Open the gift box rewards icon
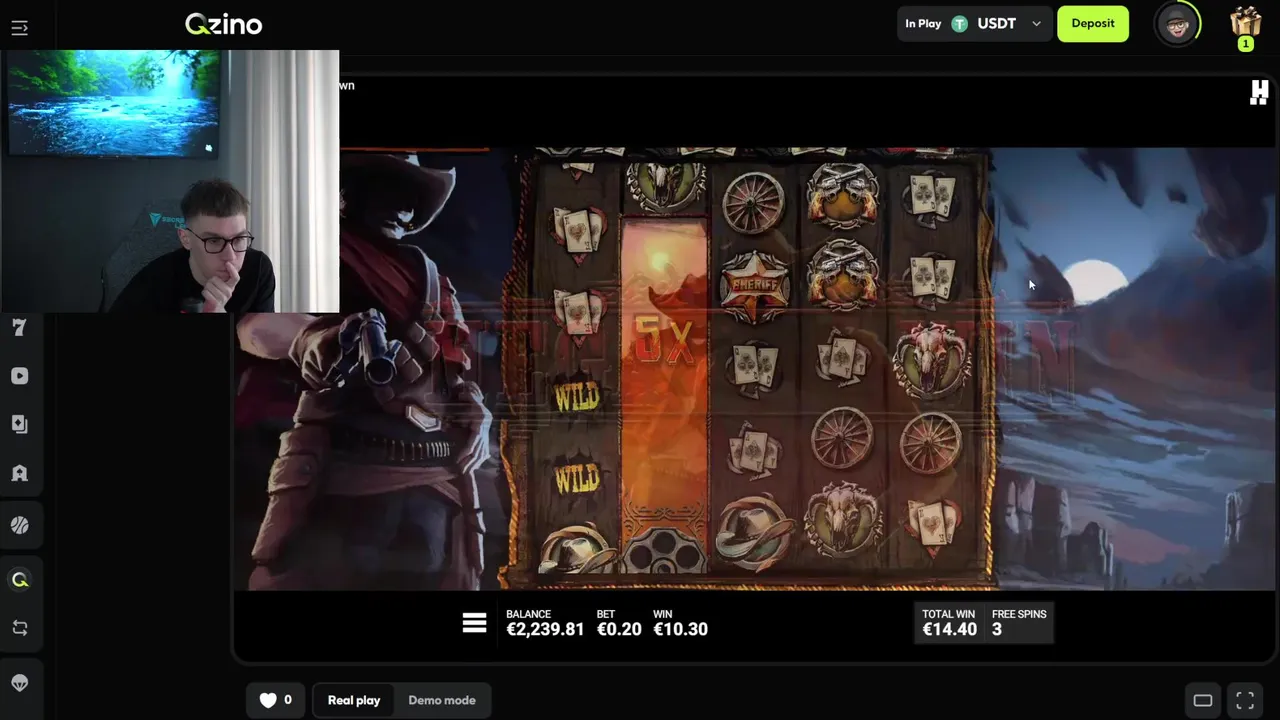Screen dimensions: 1280x720 coord(1245,22)
